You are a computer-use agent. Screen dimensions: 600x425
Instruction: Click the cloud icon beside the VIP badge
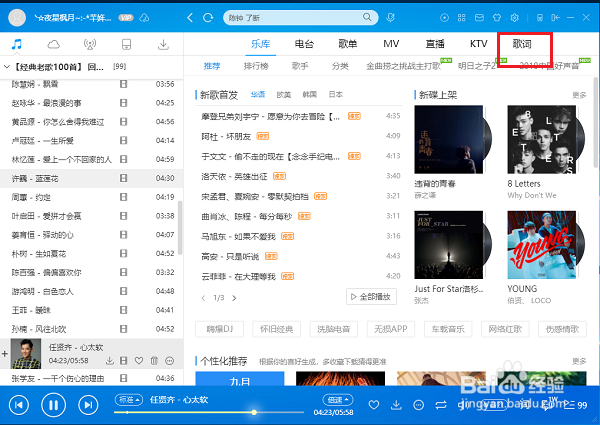144,18
